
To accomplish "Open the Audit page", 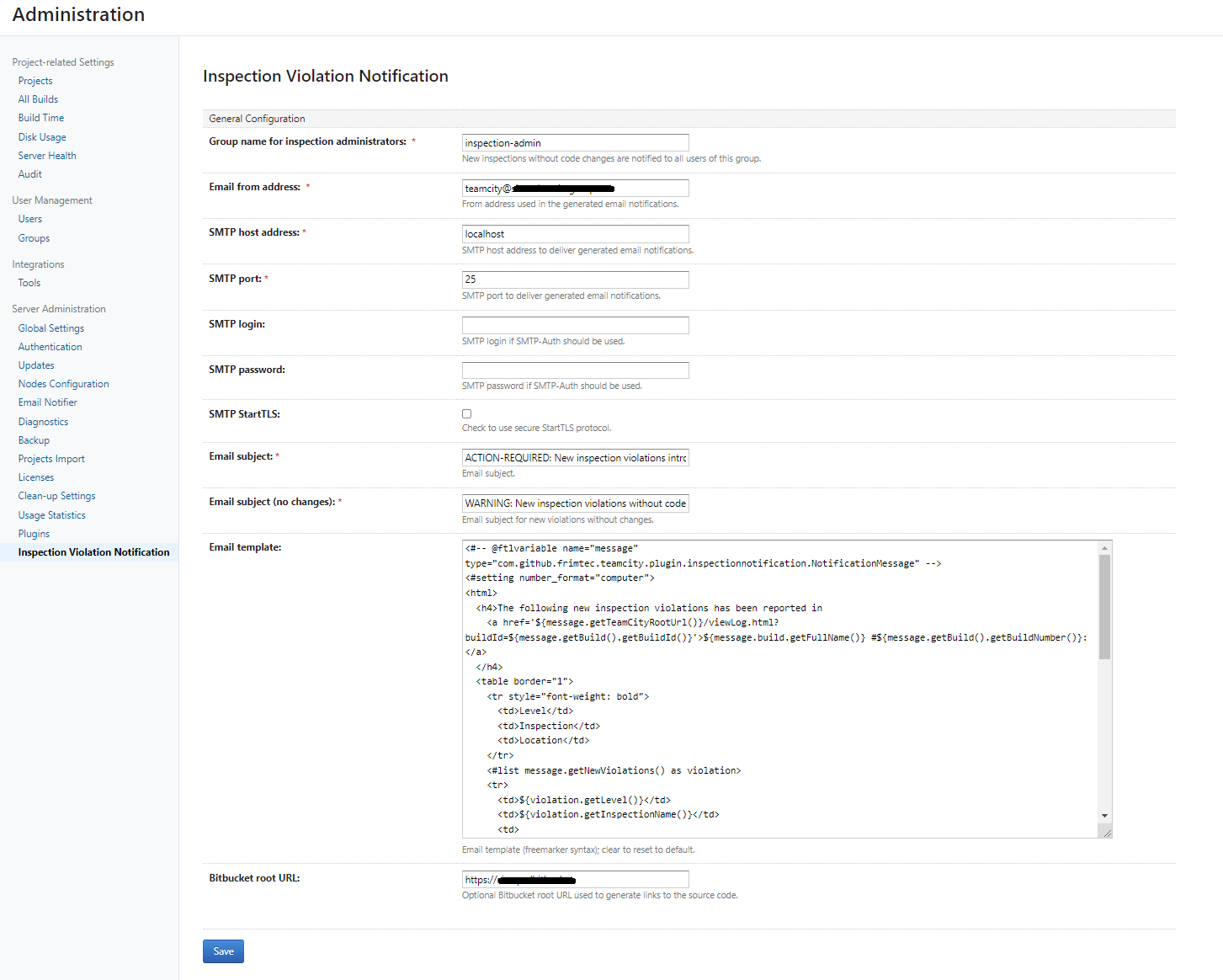I will point(30,174).
